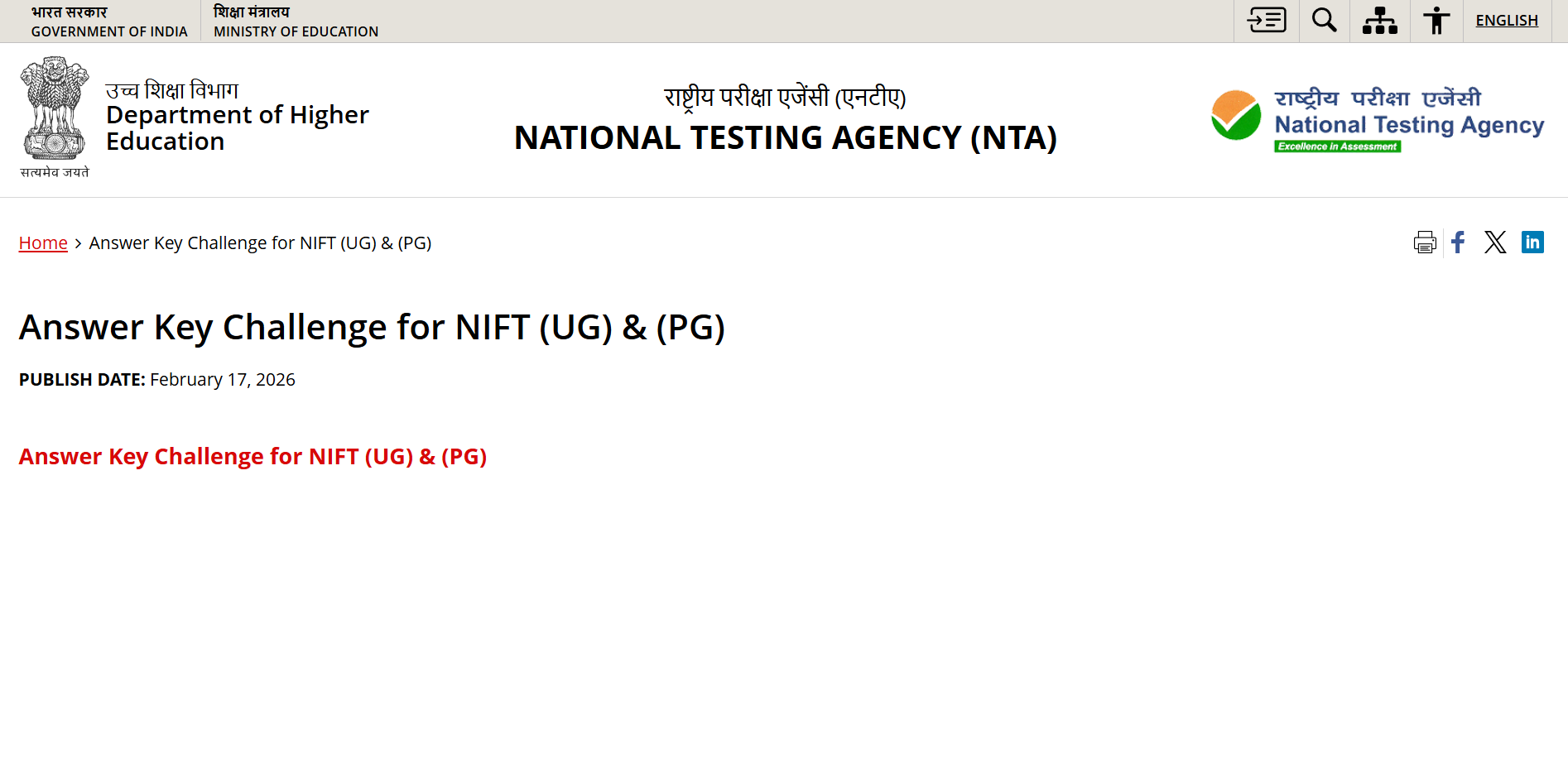Click GOVERNMENT OF INDIA label
This screenshot has height=773, width=1568.
click(x=108, y=31)
